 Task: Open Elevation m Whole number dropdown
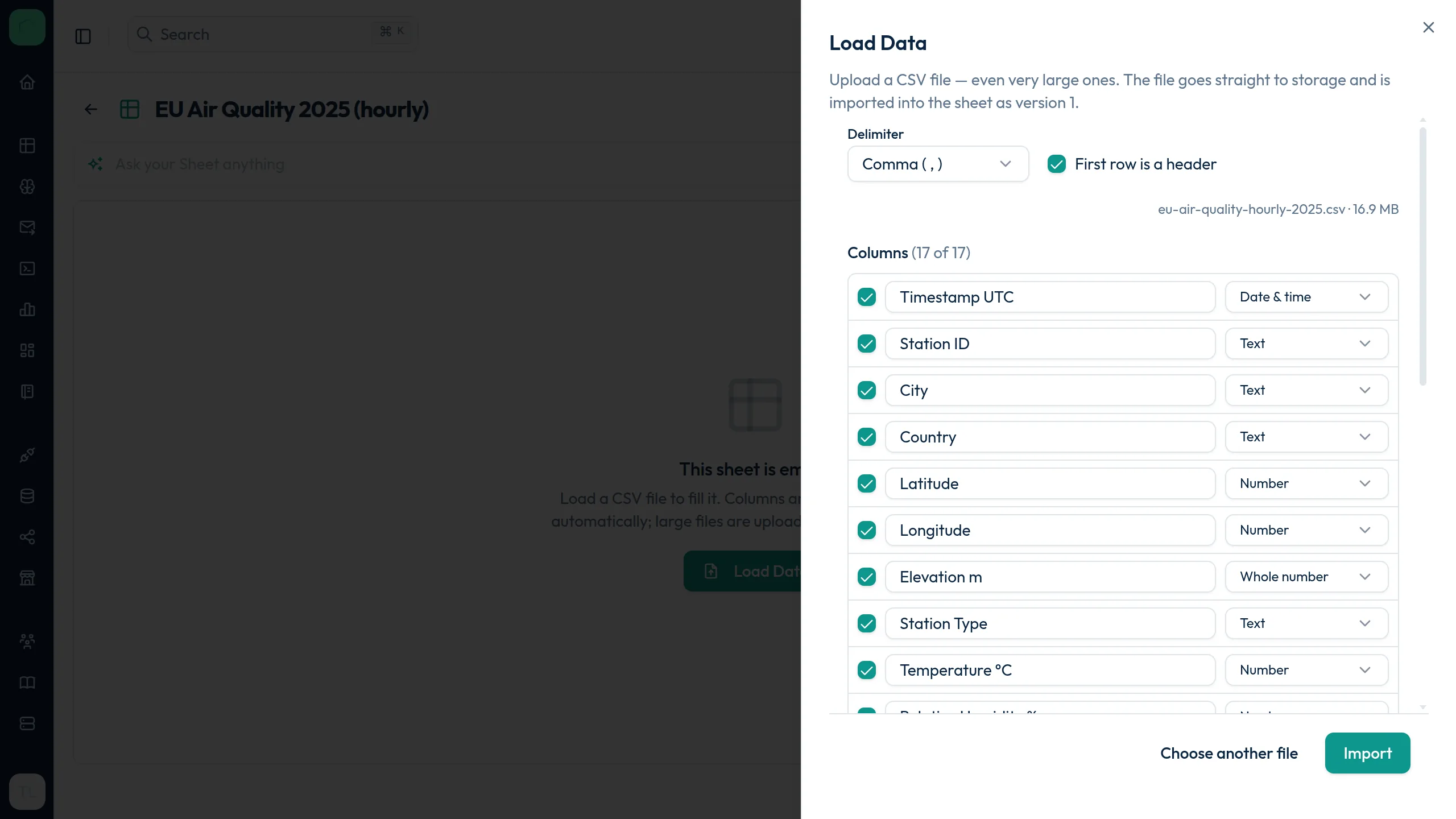tap(1306, 577)
